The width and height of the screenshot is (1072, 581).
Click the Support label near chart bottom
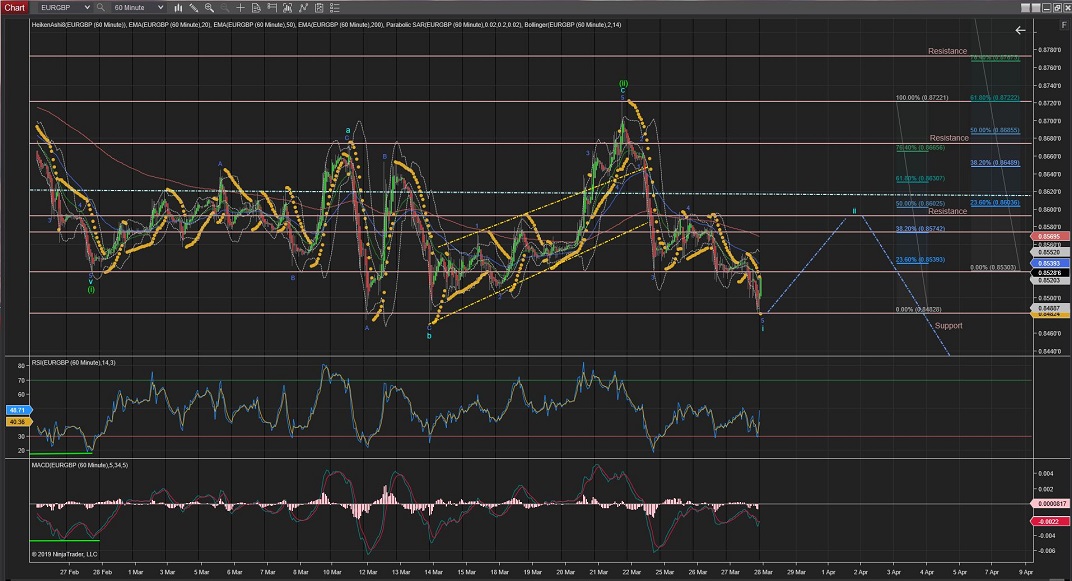[948, 325]
